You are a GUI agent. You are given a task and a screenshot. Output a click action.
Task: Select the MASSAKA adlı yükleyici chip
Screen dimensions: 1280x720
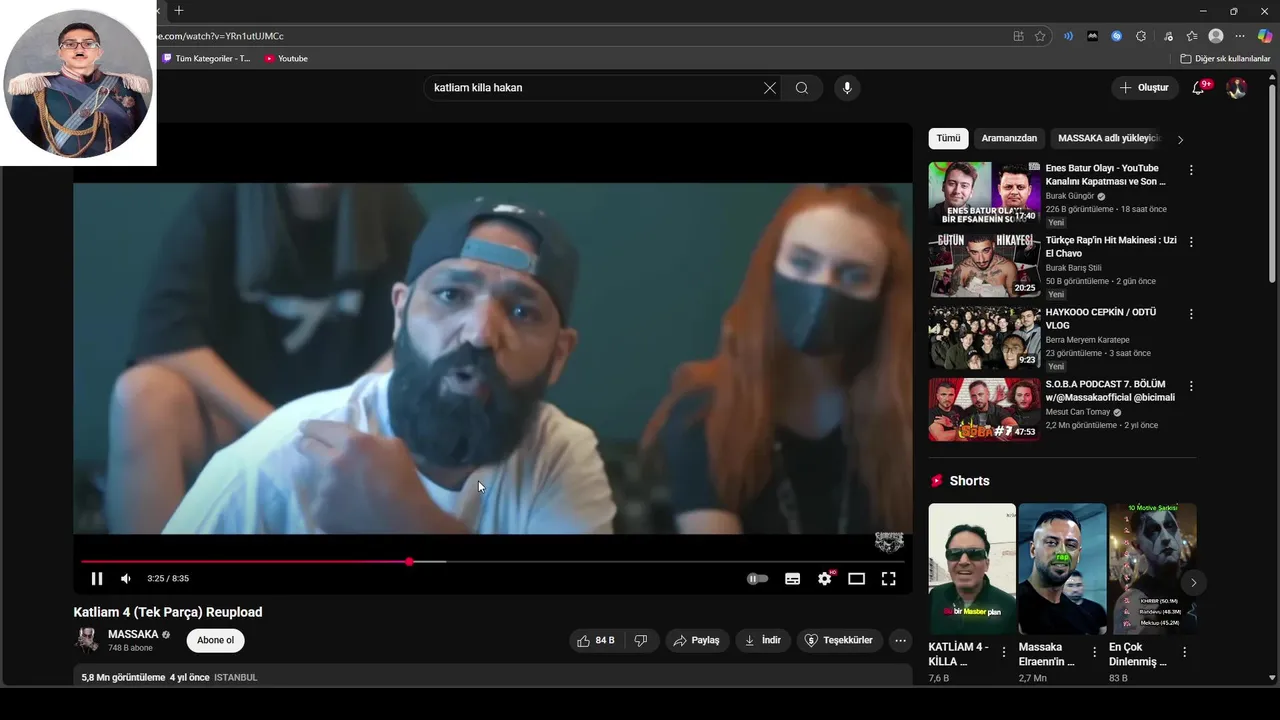coord(1109,138)
